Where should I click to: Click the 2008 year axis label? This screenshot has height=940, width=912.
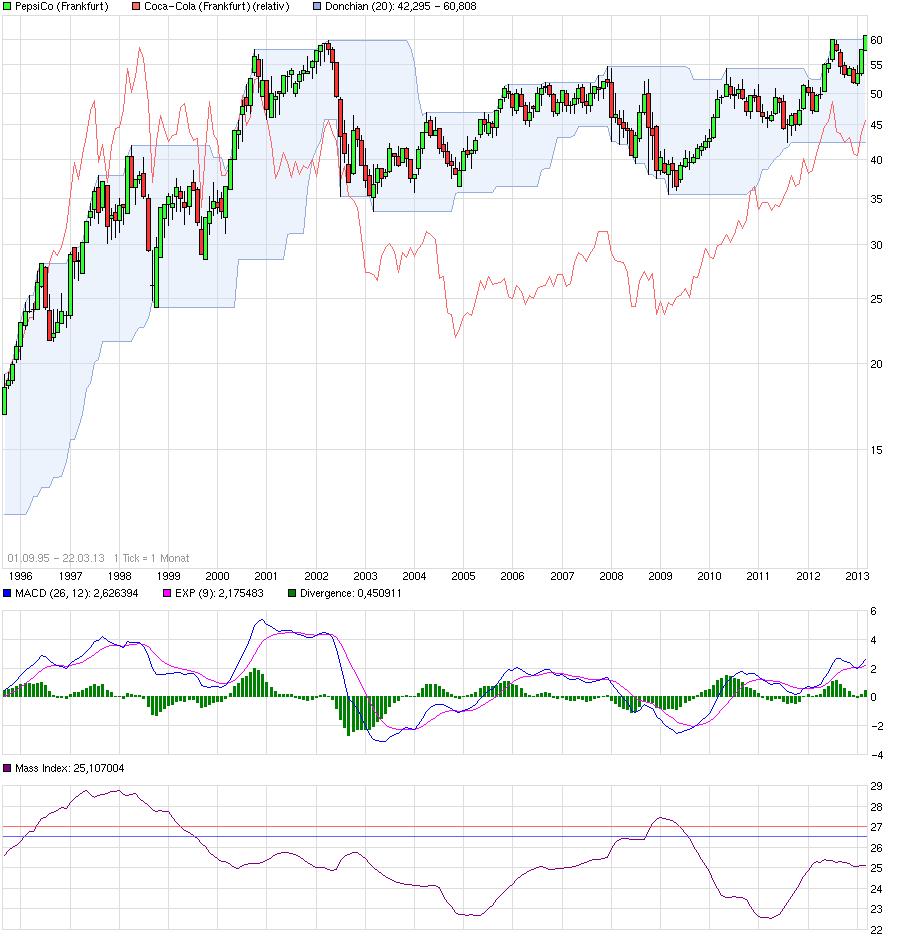611,576
